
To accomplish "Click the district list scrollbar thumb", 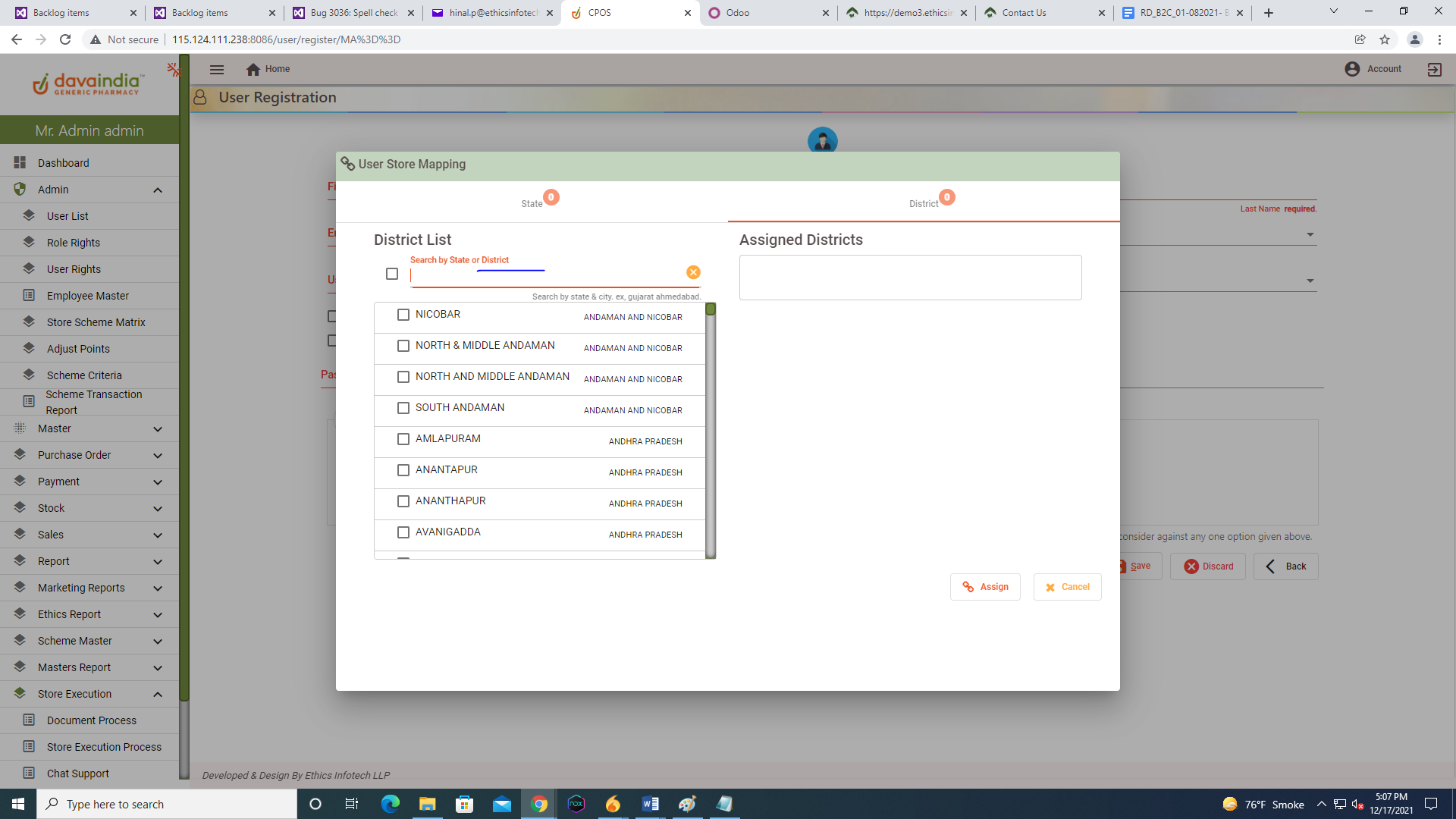I will click(x=711, y=309).
